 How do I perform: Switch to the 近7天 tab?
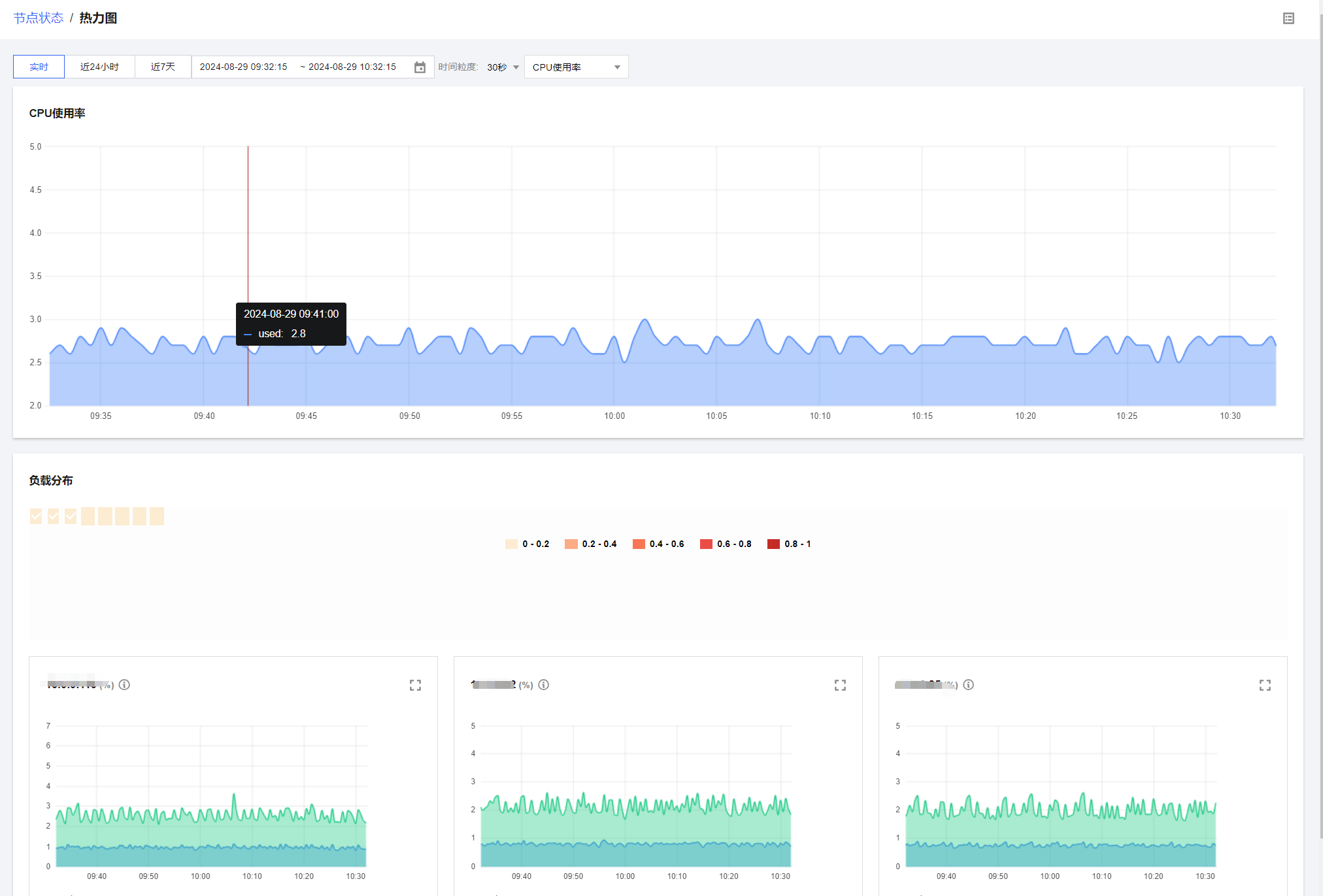[x=163, y=67]
